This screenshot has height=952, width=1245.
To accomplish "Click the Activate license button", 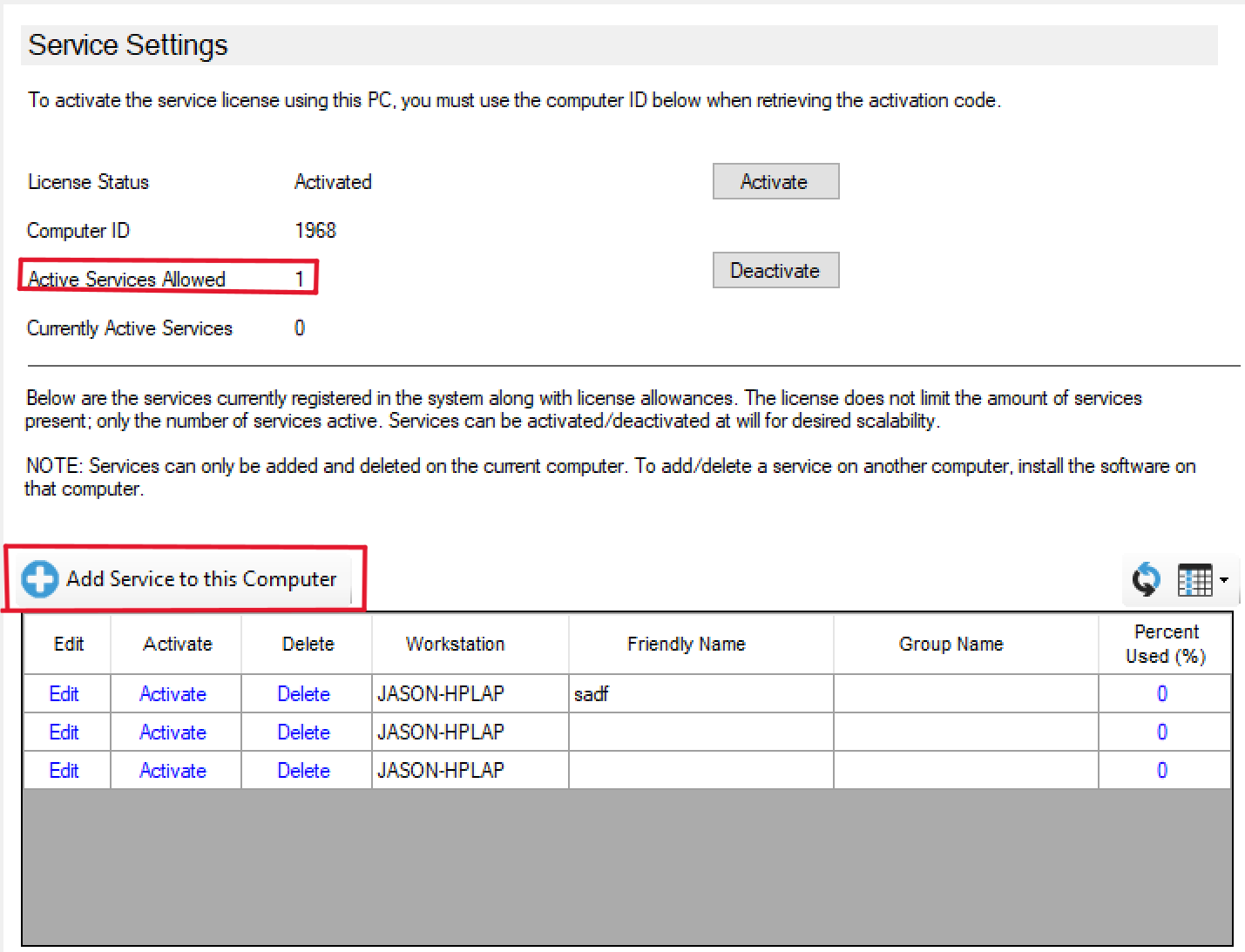I will [x=775, y=181].
